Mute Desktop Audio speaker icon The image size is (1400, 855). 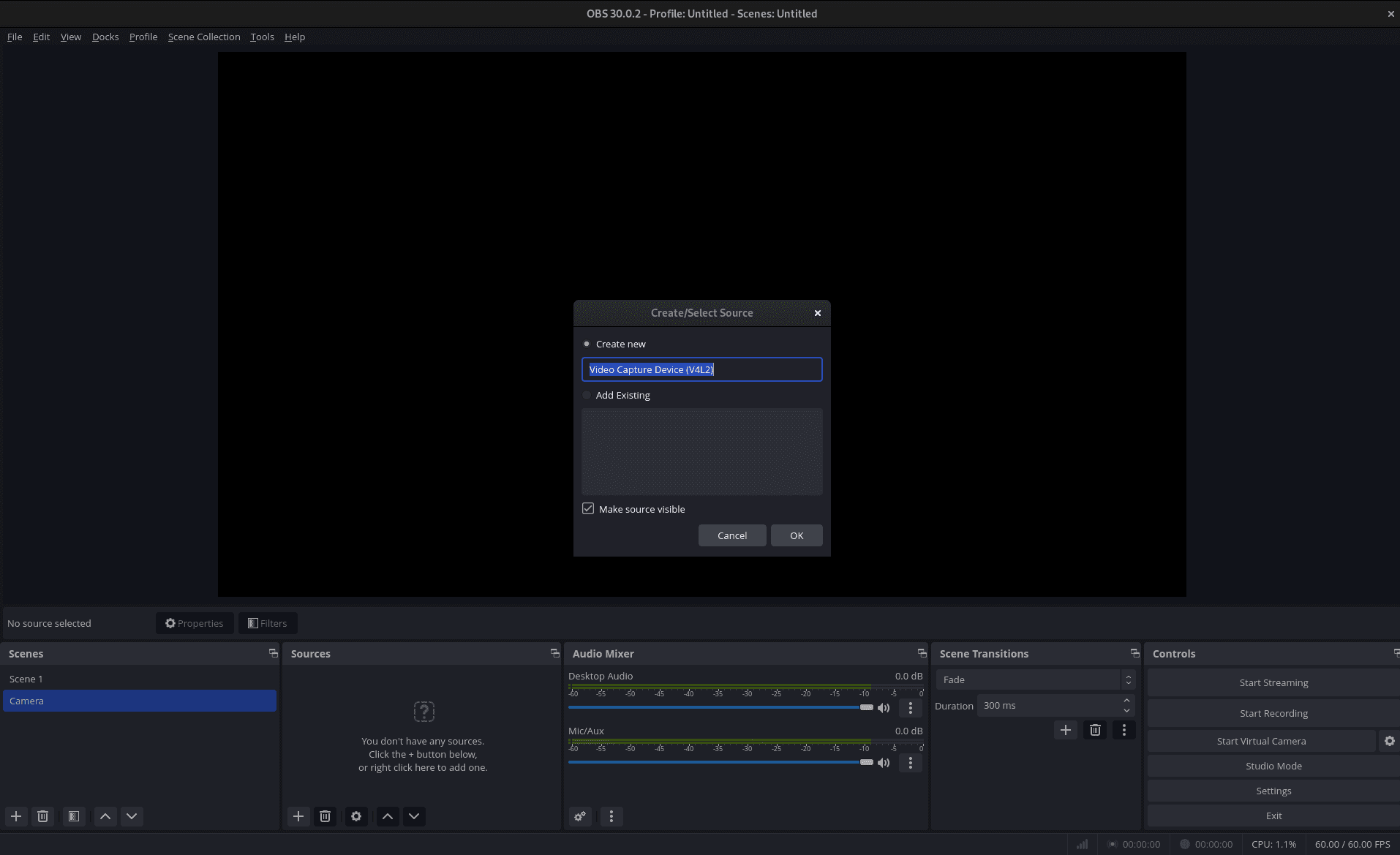[884, 708]
